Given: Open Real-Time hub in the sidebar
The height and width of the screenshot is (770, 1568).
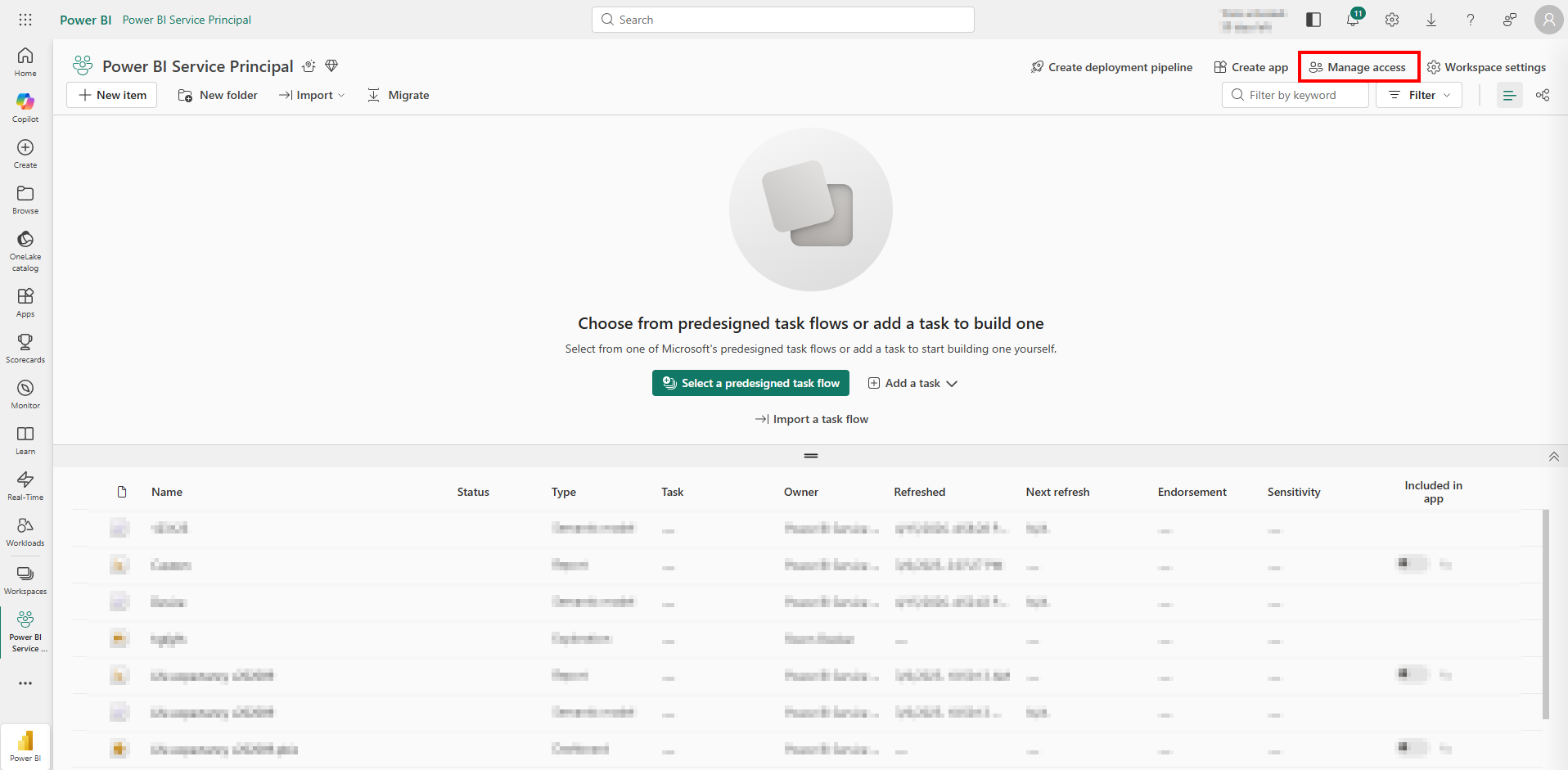Looking at the screenshot, I should [25, 485].
